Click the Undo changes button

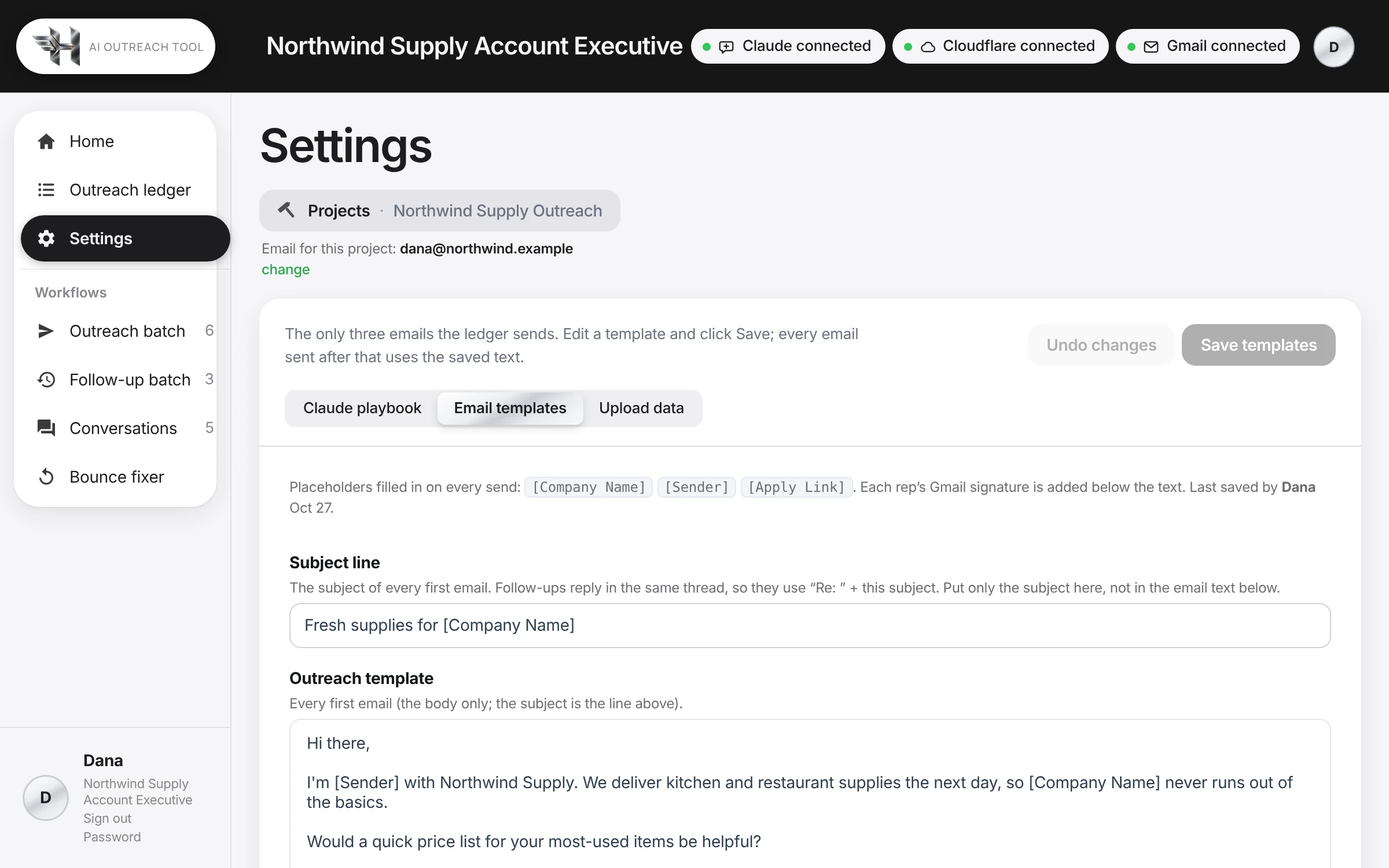[1101, 345]
